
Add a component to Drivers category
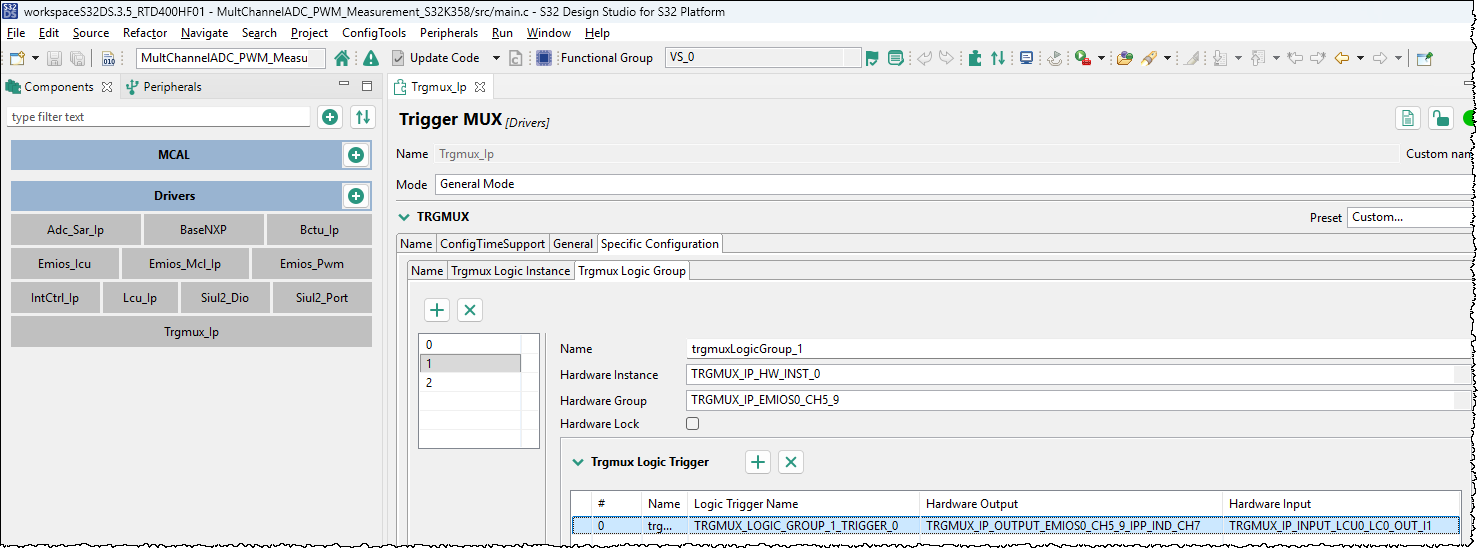point(355,196)
